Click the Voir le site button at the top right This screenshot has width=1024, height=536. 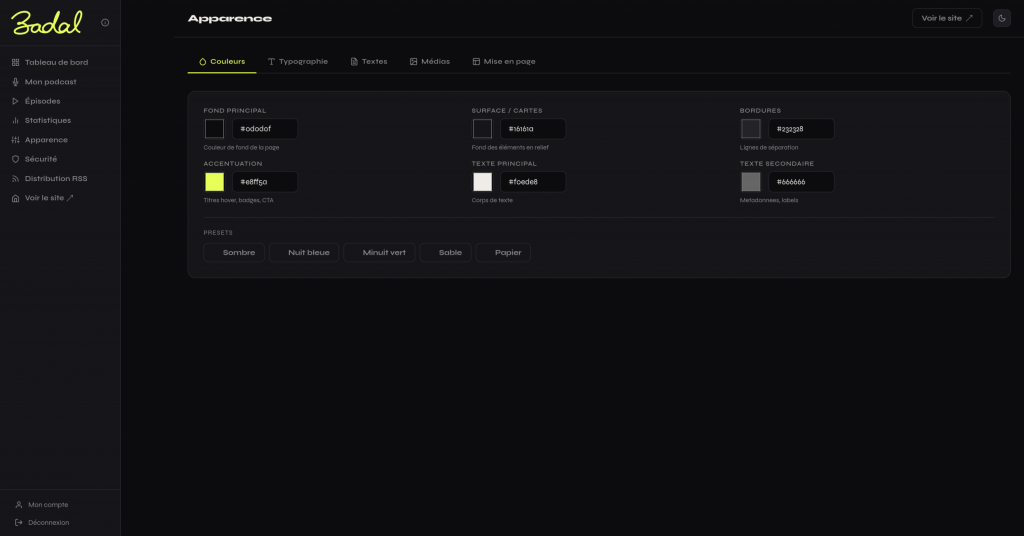(947, 18)
